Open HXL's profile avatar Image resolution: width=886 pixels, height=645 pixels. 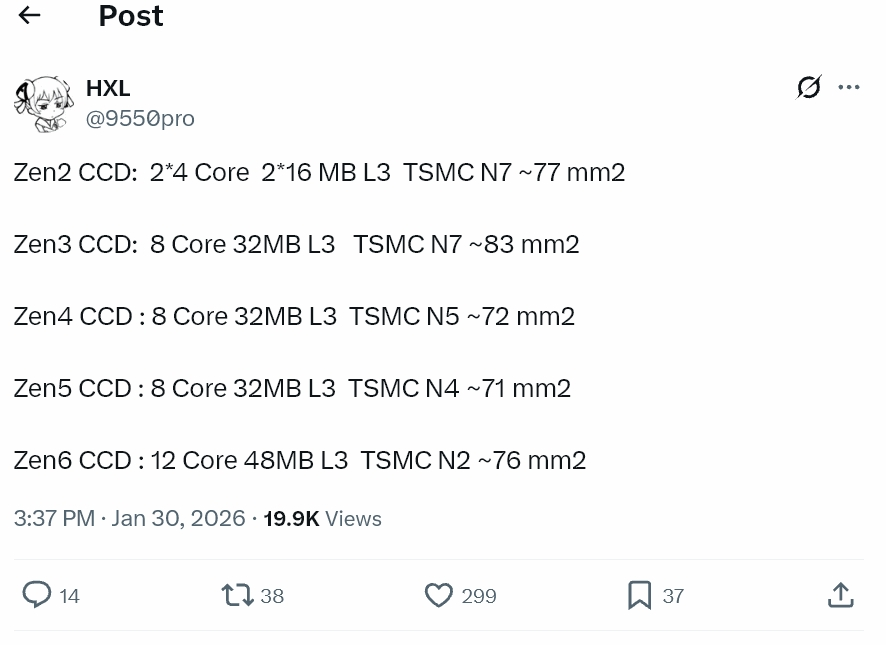pyautogui.click(x=44, y=103)
